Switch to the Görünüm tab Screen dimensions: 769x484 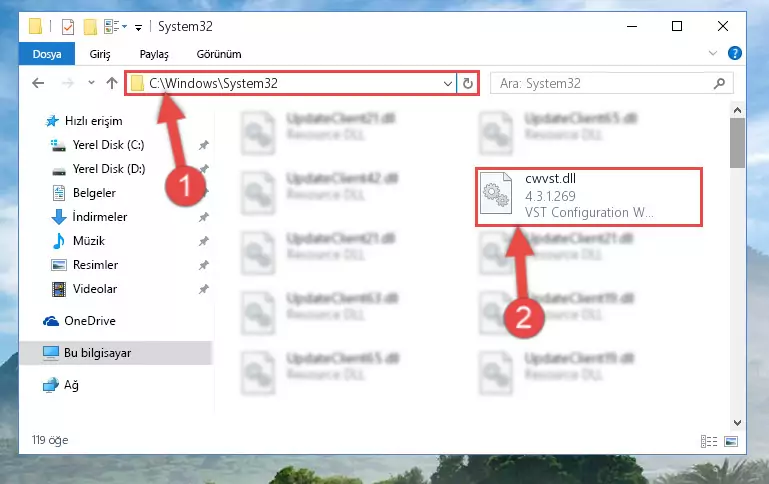(x=219, y=54)
